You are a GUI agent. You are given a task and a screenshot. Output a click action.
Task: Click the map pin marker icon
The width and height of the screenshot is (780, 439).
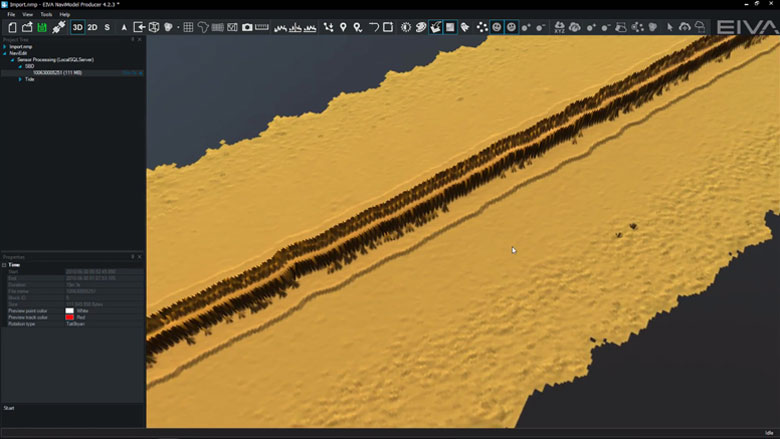tap(343, 27)
